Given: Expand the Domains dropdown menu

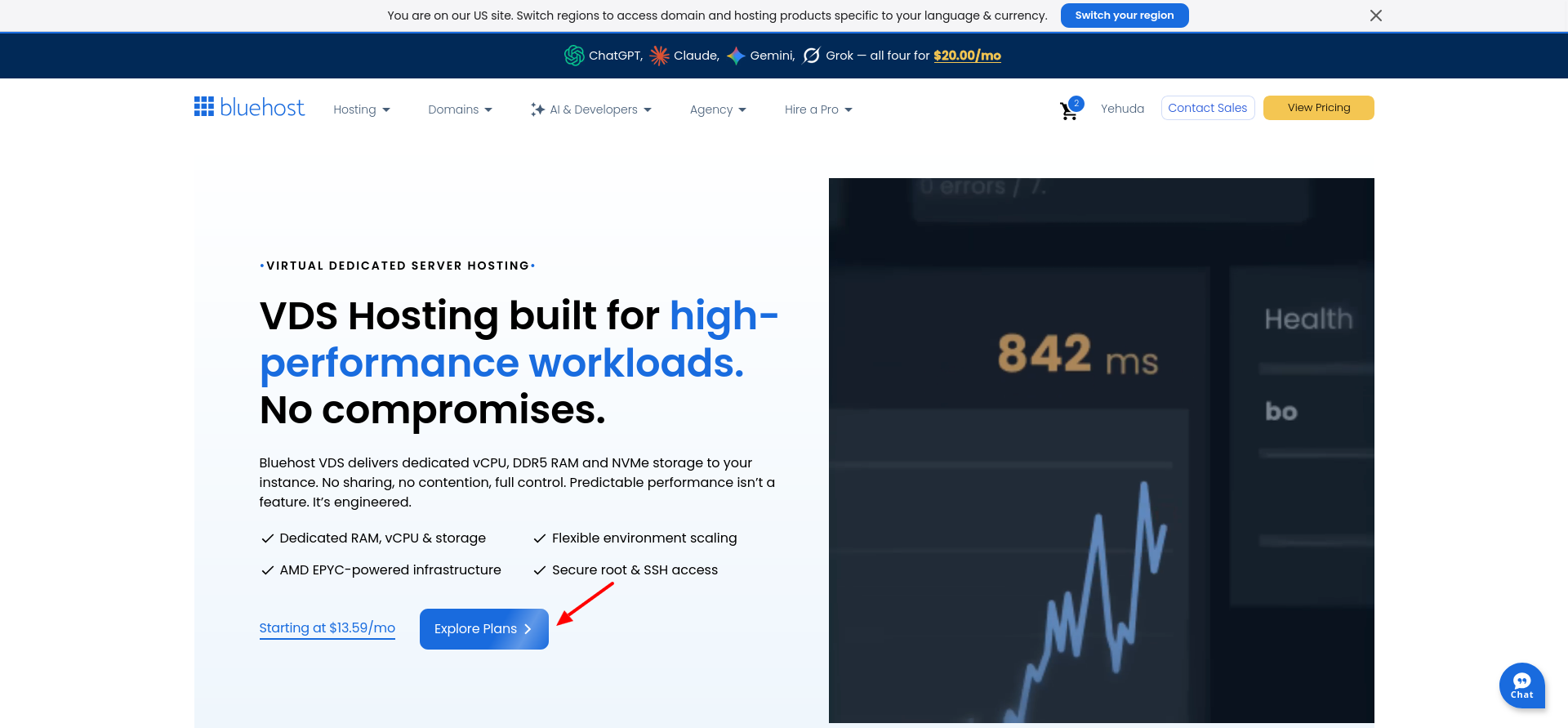Looking at the screenshot, I should click(461, 109).
